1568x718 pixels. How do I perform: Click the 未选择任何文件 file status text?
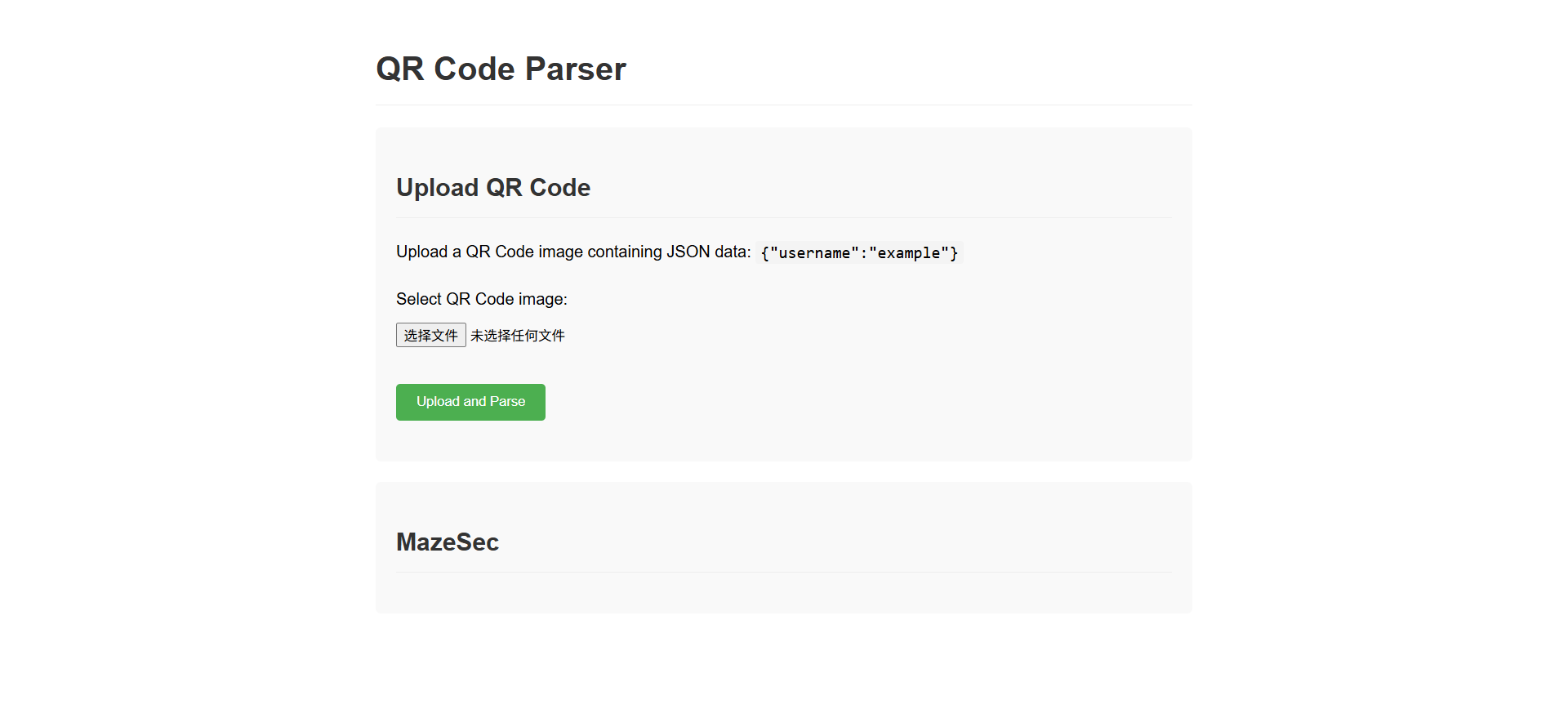click(518, 336)
